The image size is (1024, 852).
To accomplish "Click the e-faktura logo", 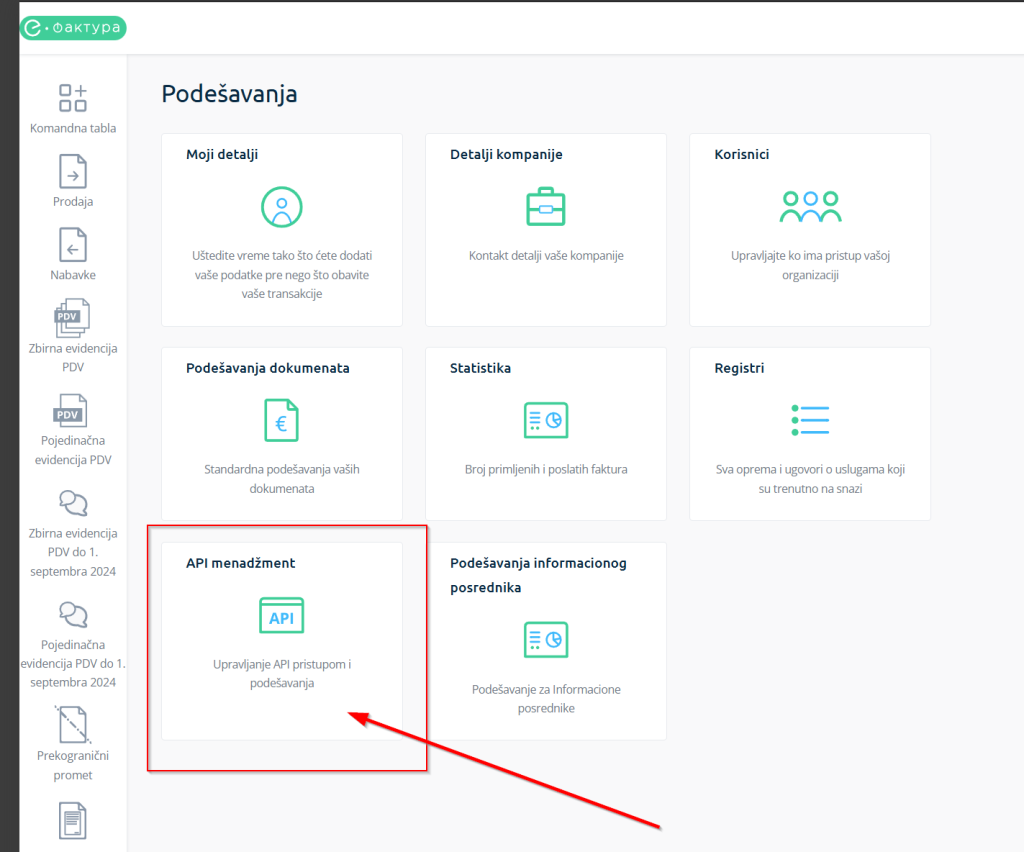I will click(x=72, y=27).
